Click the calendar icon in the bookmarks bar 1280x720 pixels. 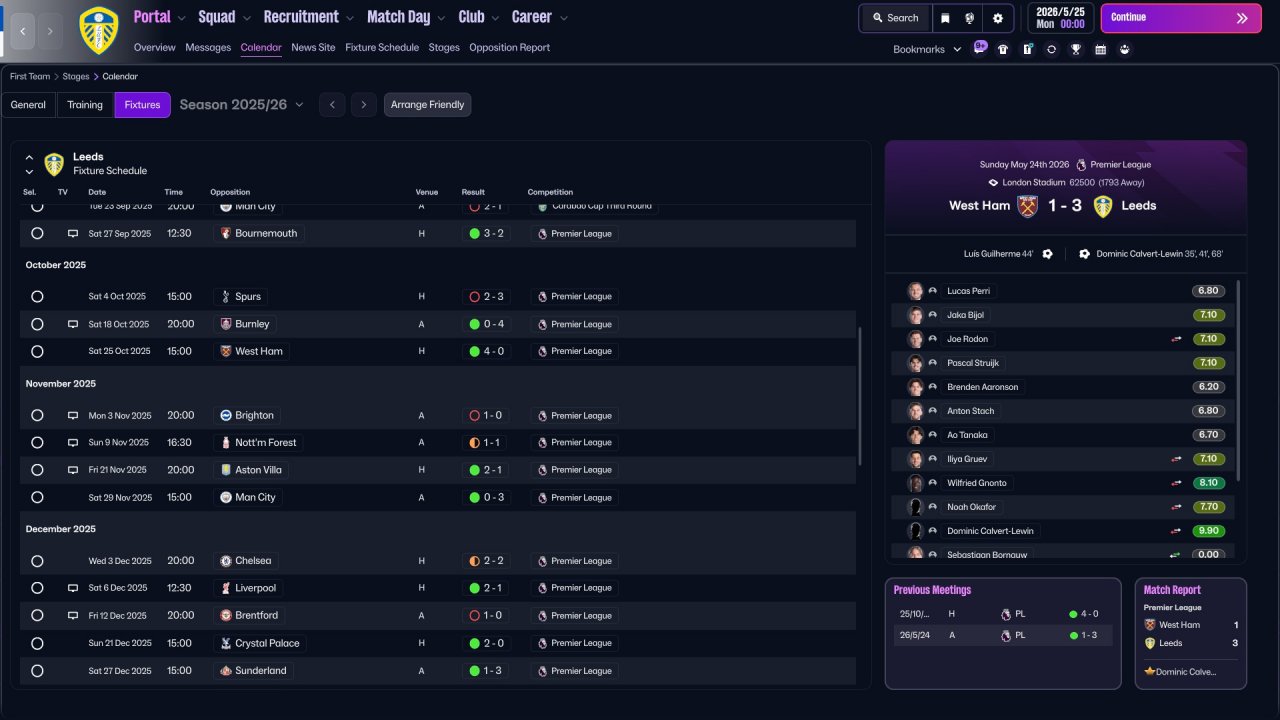pyautogui.click(x=1100, y=49)
